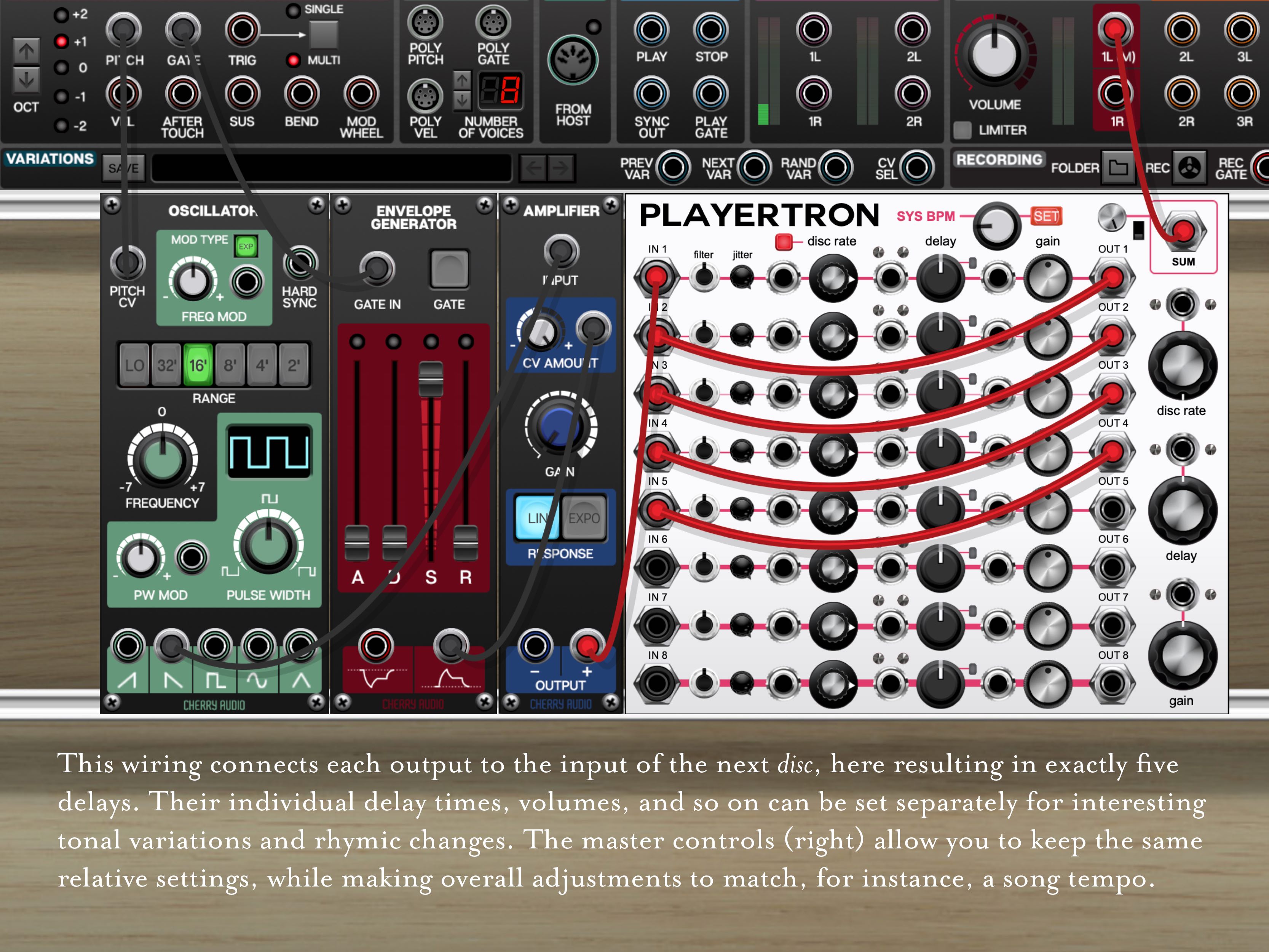The height and width of the screenshot is (952, 1269).
Task: Select the +2 octave setting
Action: pyautogui.click(x=61, y=15)
